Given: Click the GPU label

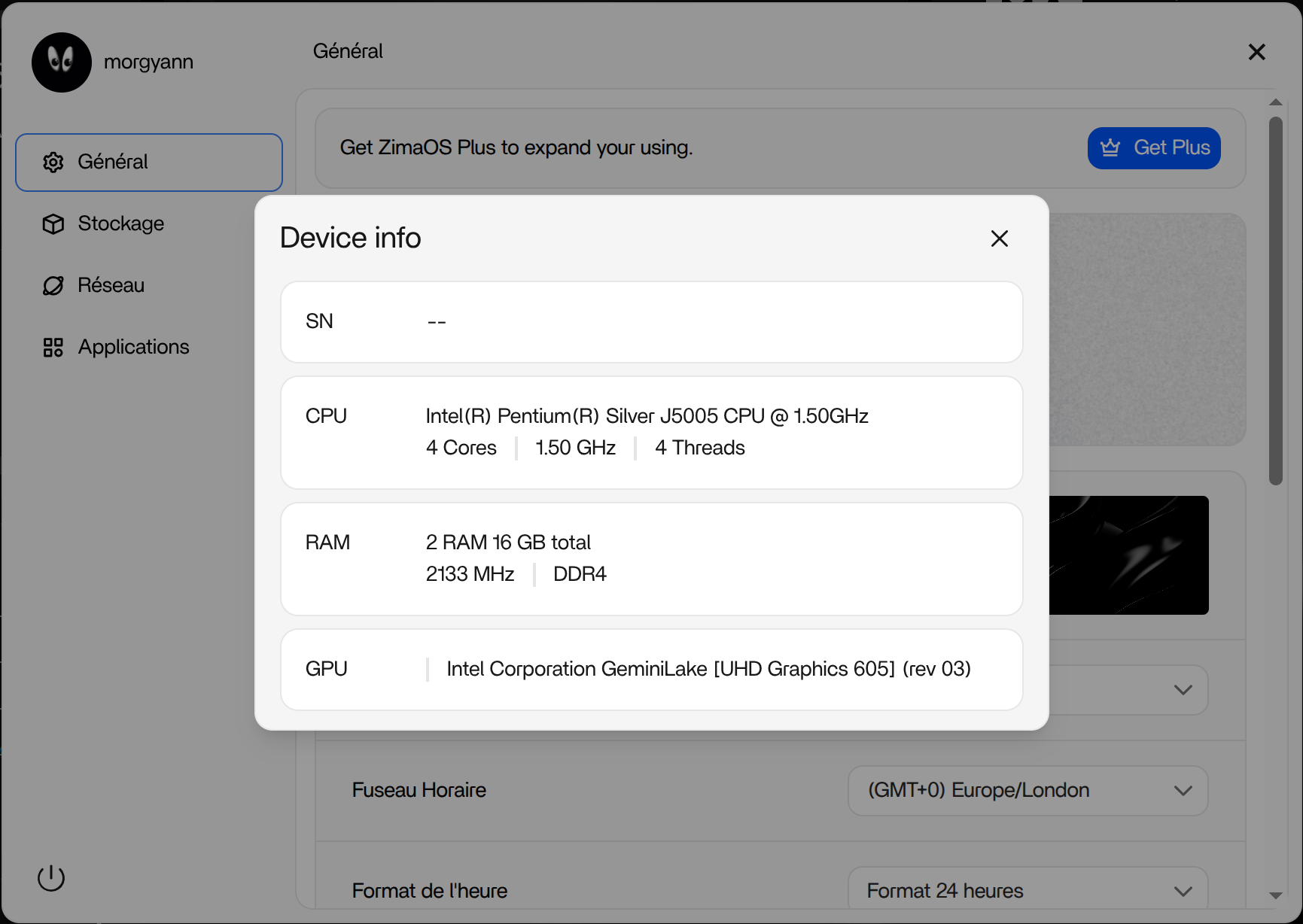Looking at the screenshot, I should tap(326, 669).
